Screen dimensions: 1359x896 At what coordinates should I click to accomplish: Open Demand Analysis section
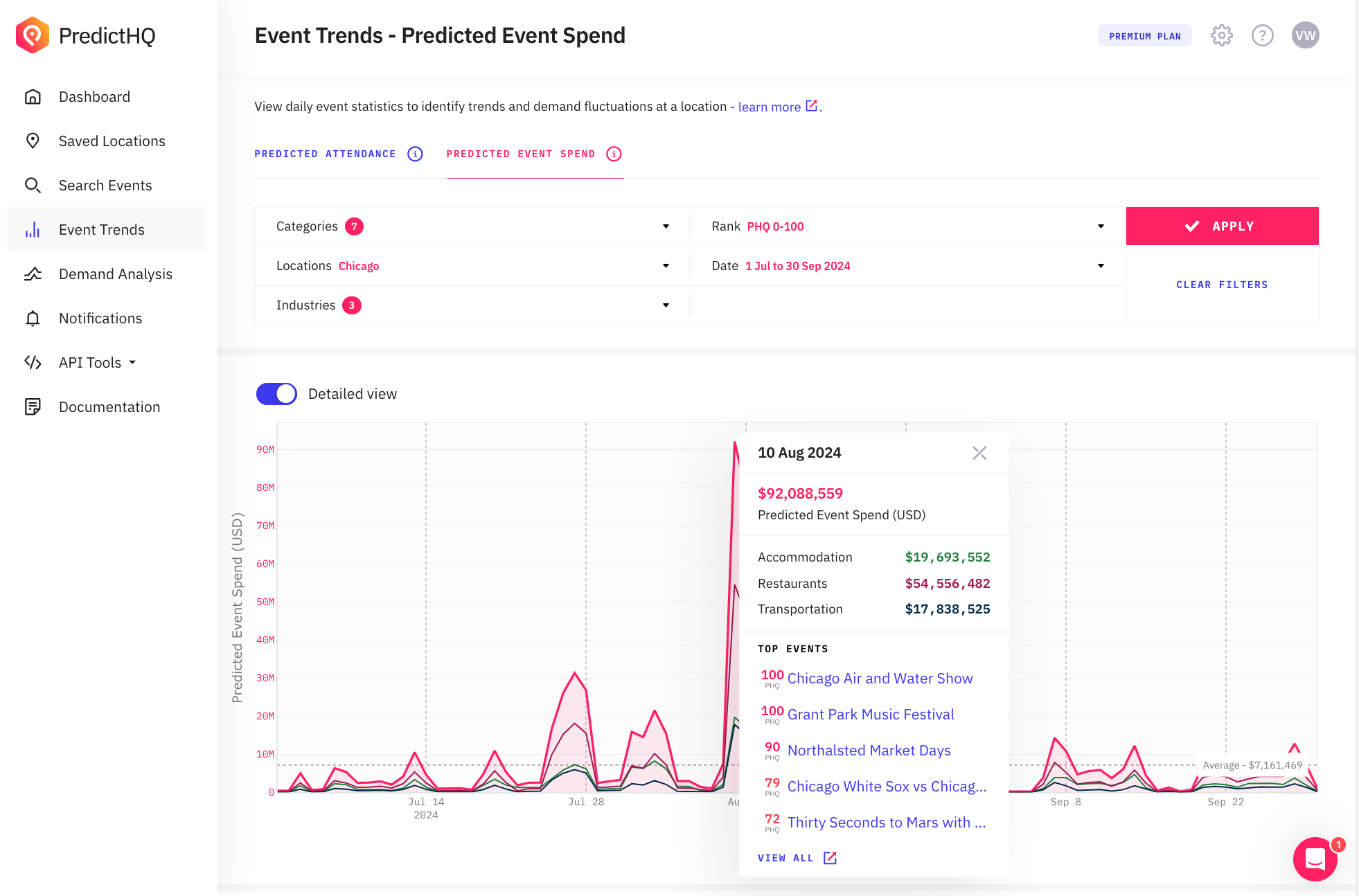pyautogui.click(x=116, y=274)
